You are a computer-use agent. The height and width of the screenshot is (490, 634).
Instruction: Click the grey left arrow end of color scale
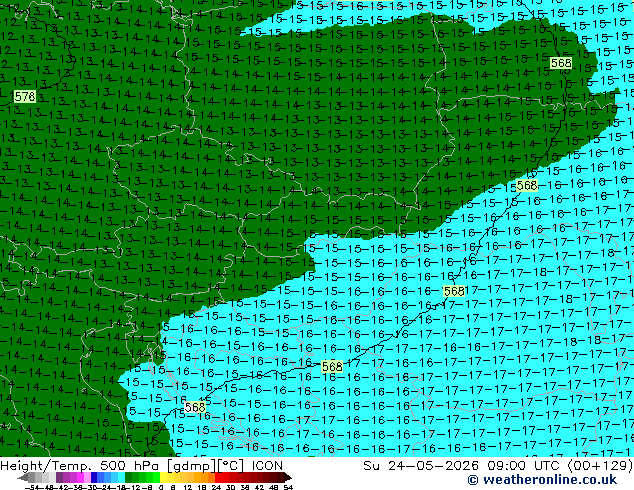tap(23, 477)
